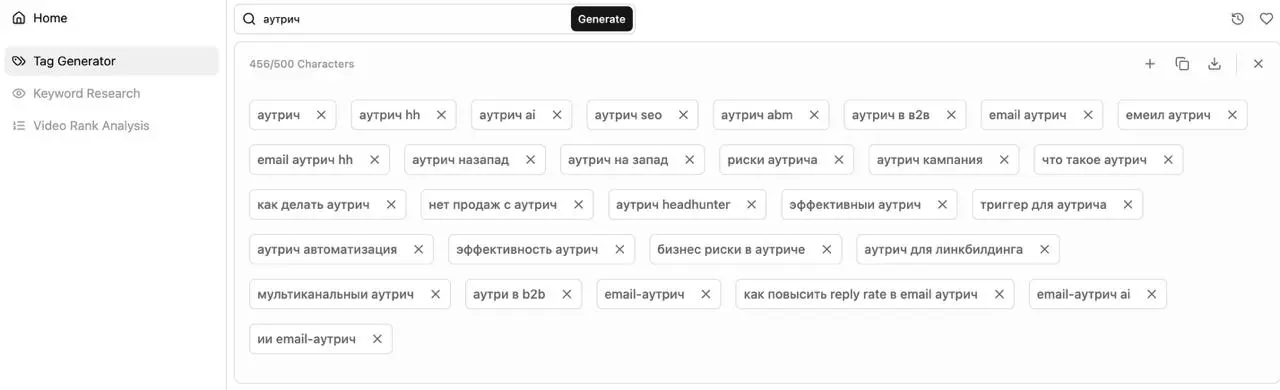The height and width of the screenshot is (390, 1280).
Task: Click tag text аутрич для линкбилдинга
Action: tap(943, 249)
